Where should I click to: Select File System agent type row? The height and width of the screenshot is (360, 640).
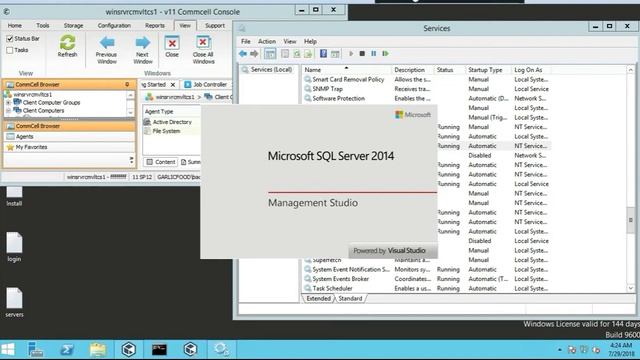pos(172,131)
